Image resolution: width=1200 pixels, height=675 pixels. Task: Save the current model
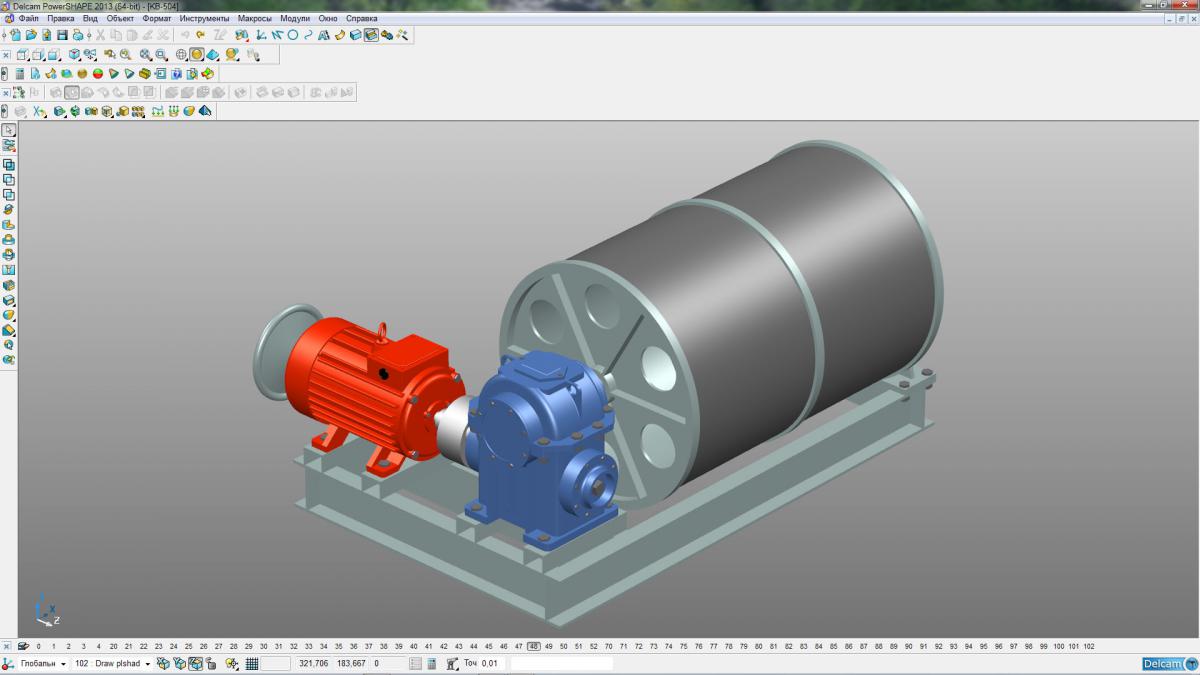tap(62, 35)
